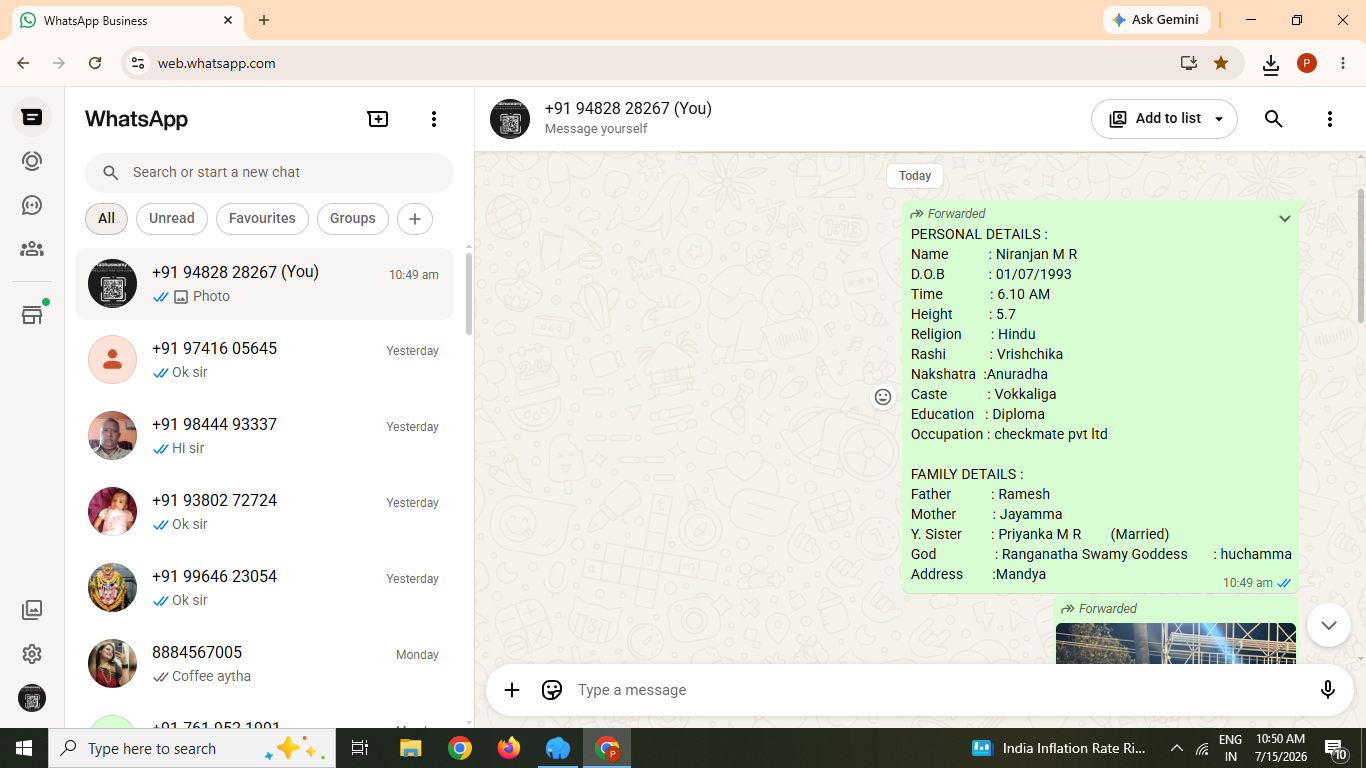This screenshot has height=768, width=1366.
Task: Select the All filter tab
Action: 107,219
